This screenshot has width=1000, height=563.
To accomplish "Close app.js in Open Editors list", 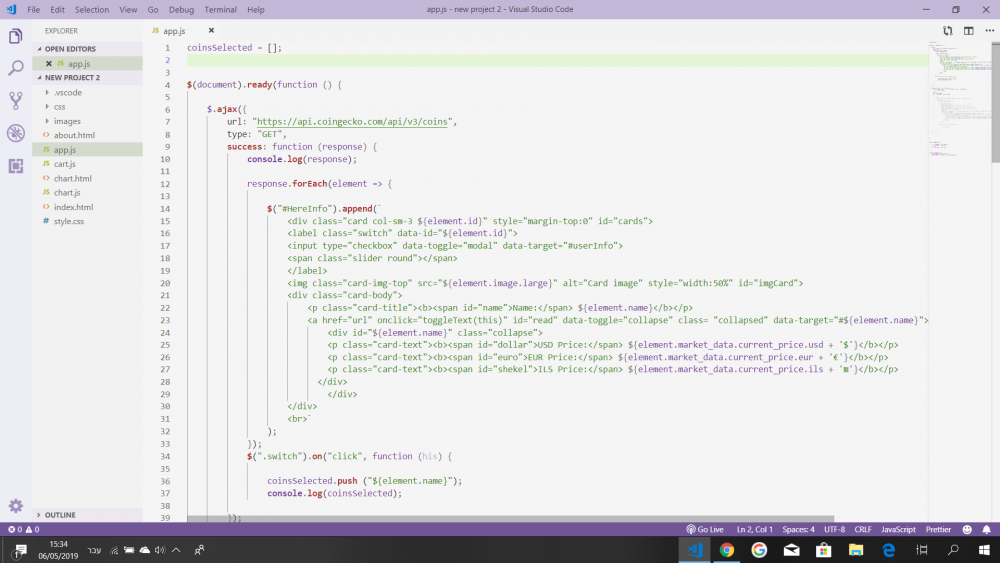I will [x=48, y=64].
